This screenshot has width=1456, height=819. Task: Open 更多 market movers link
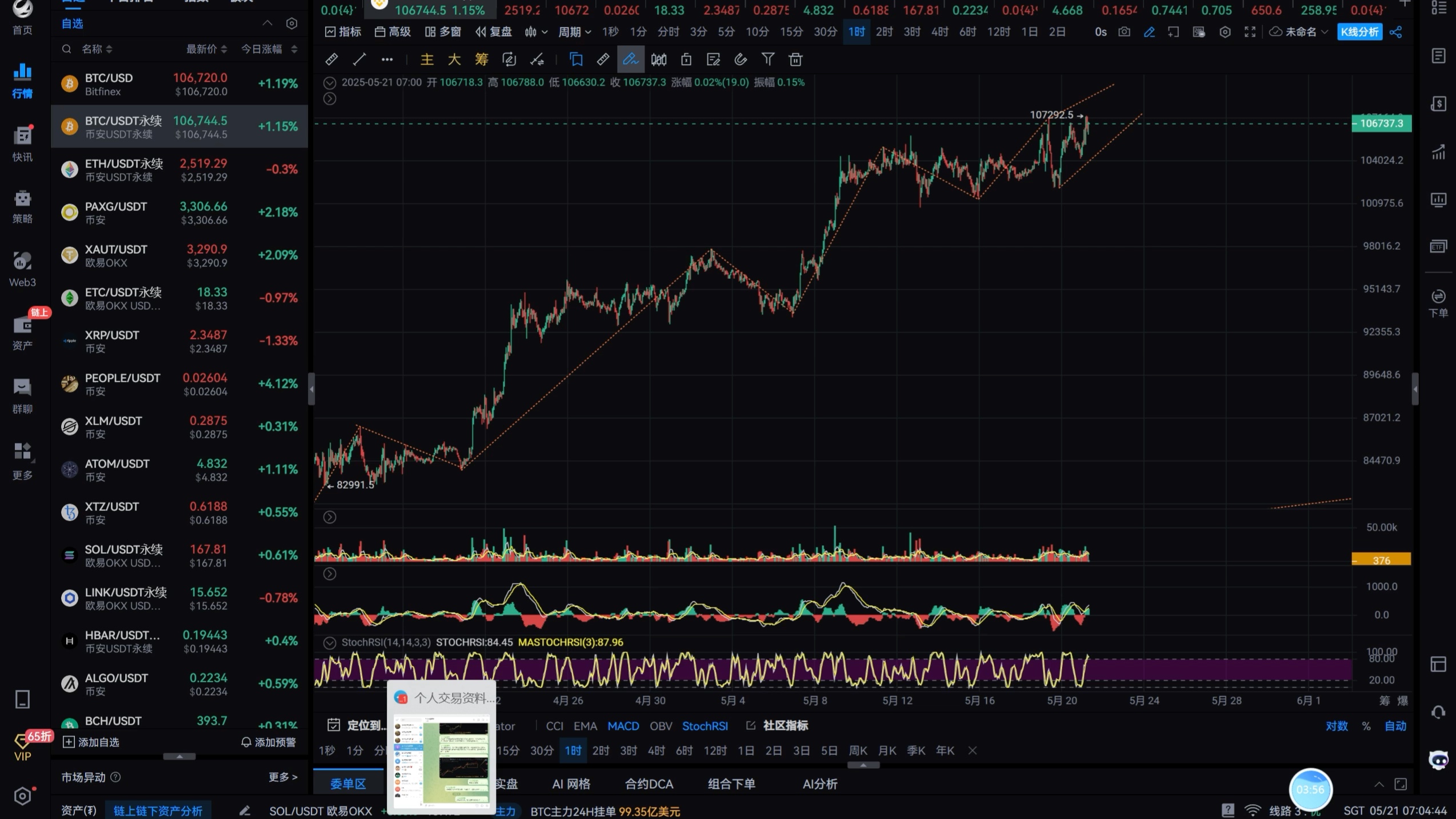click(x=283, y=777)
